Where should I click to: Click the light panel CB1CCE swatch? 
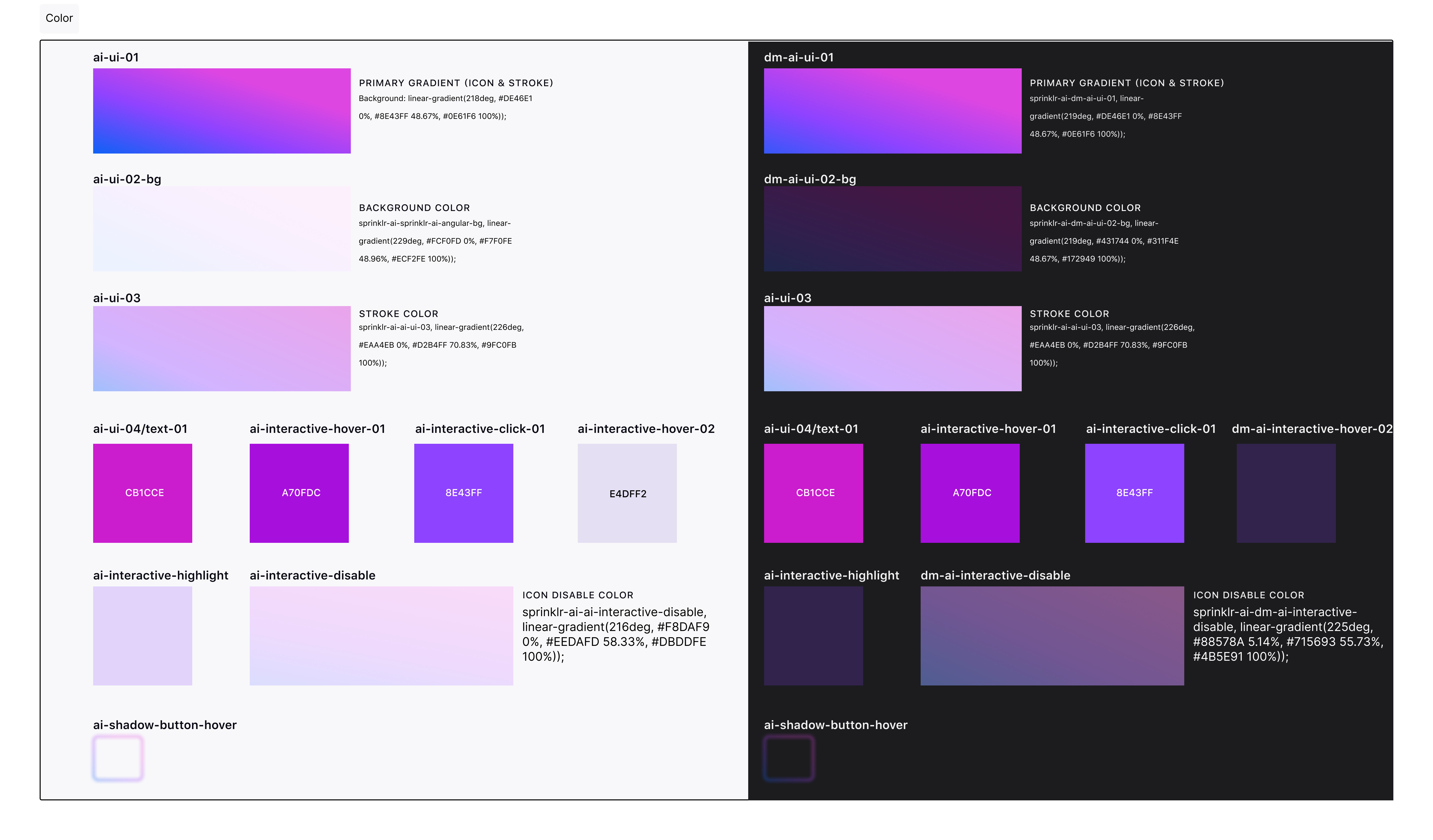coord(143,493)
